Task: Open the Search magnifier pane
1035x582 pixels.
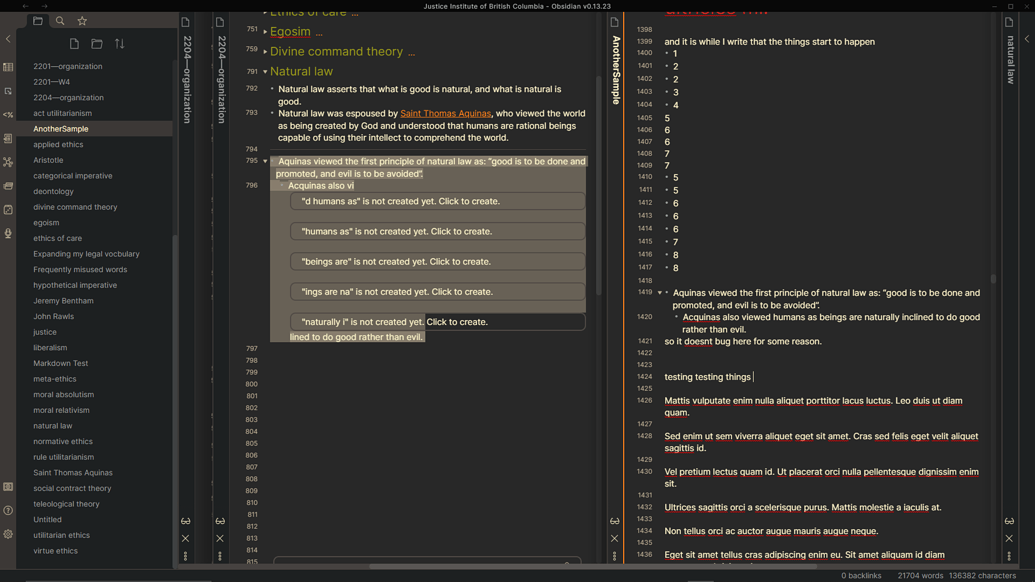Action: (60, 19)
